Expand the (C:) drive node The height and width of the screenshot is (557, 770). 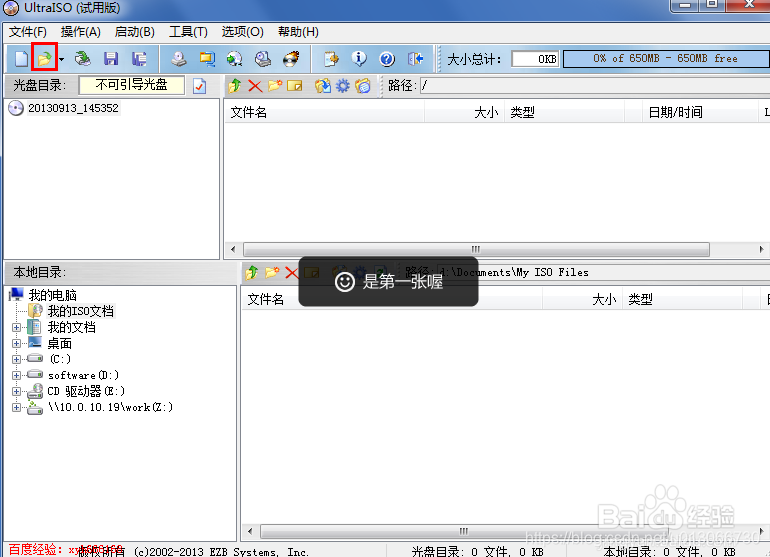click(x=17, y=359)
